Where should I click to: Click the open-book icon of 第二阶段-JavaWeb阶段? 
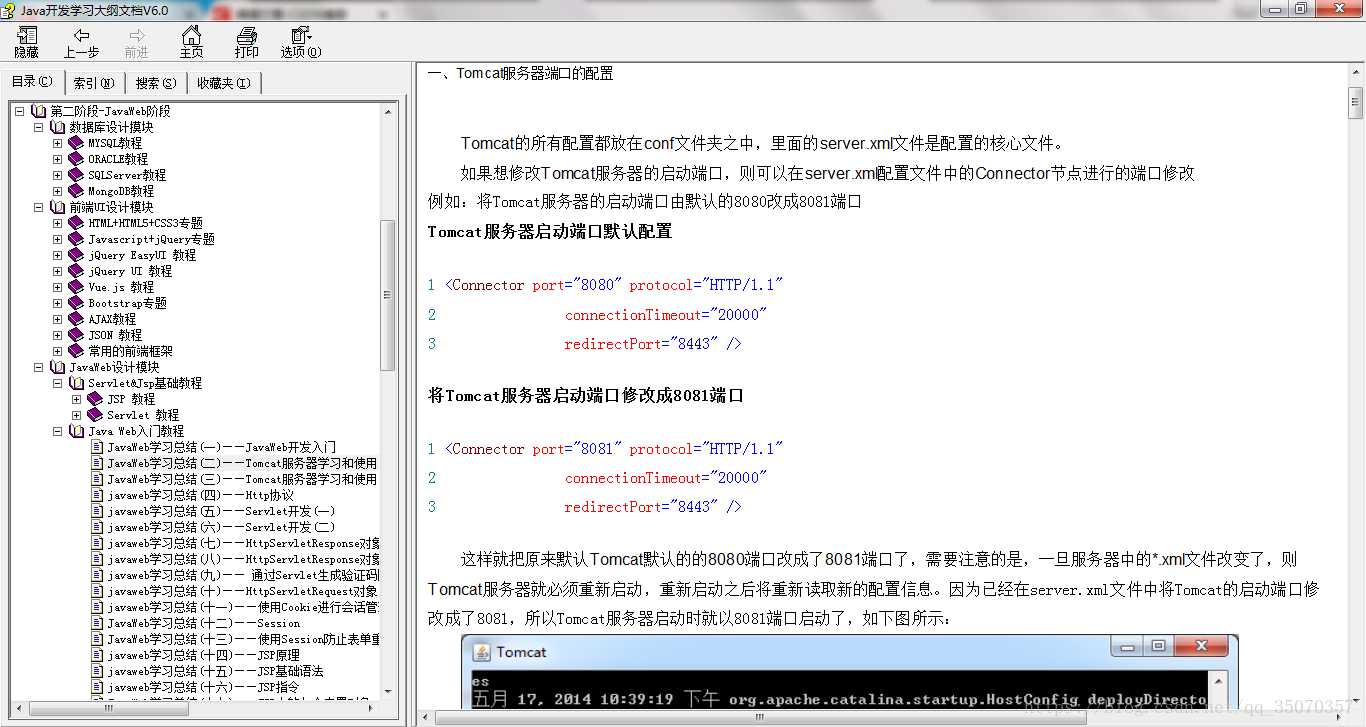38,111
